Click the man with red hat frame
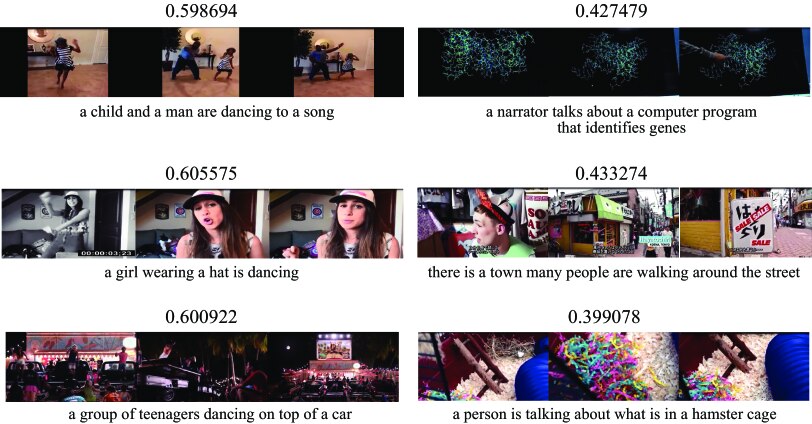 click(x=483, y=223)
